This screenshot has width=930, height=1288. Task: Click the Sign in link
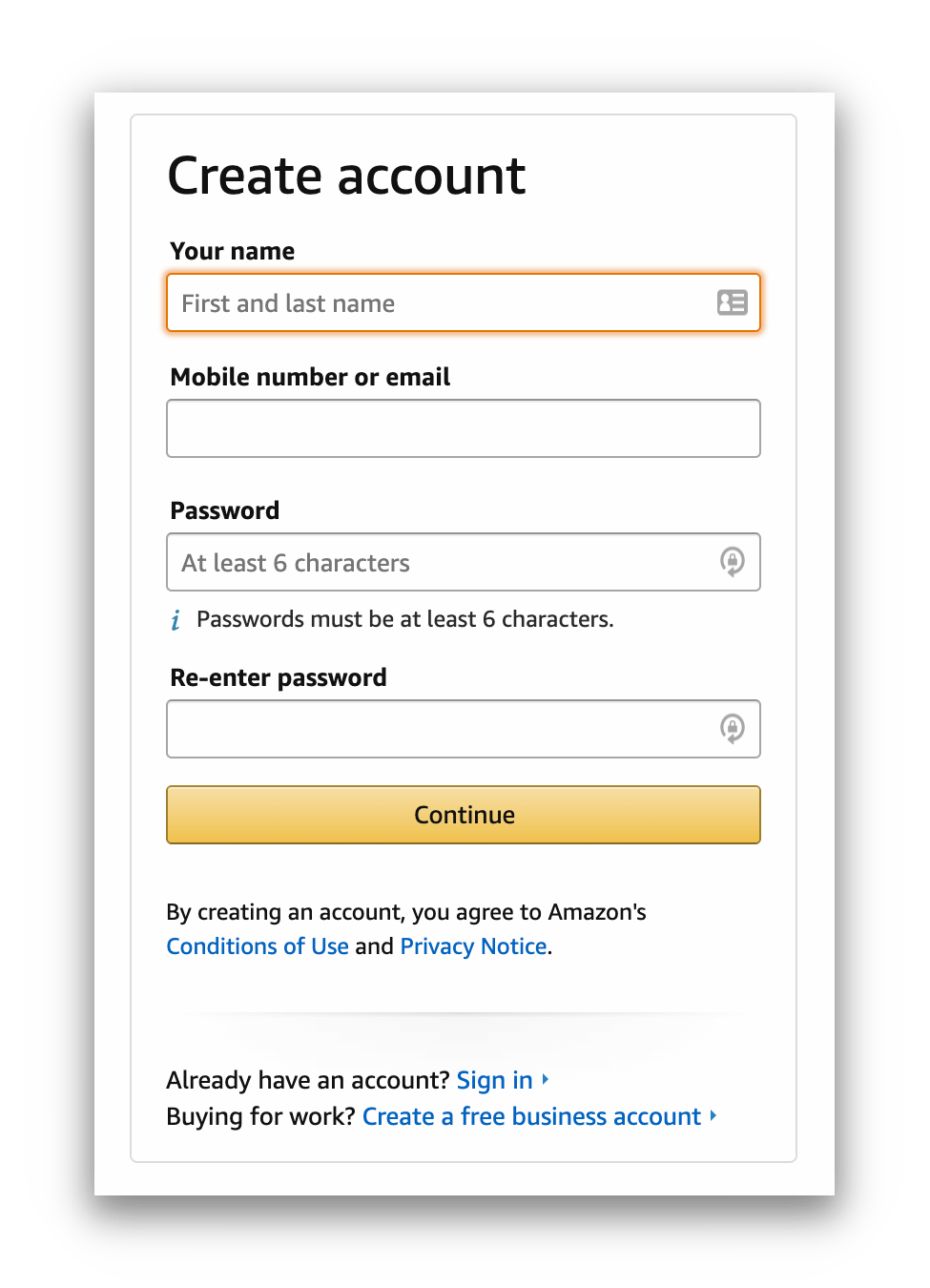coord(494,1080)
